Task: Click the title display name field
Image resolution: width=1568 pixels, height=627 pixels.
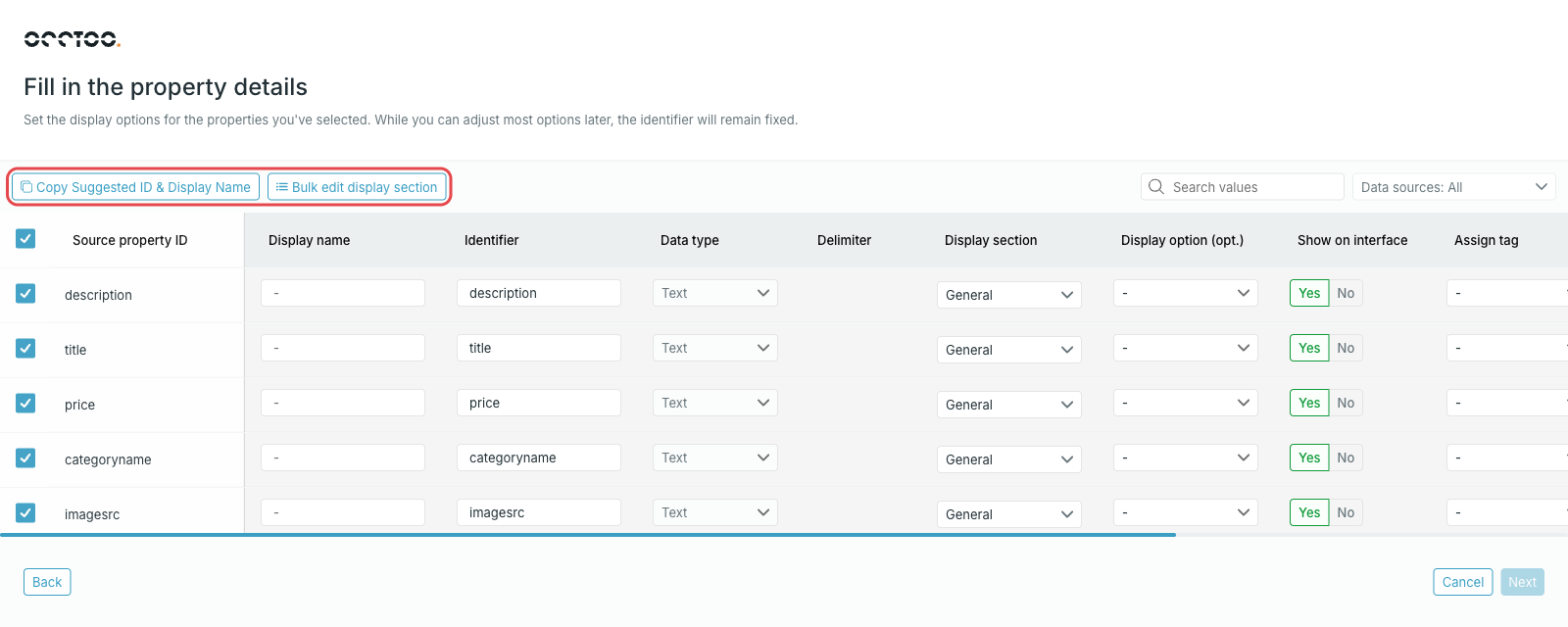Action: coord(343,348)
